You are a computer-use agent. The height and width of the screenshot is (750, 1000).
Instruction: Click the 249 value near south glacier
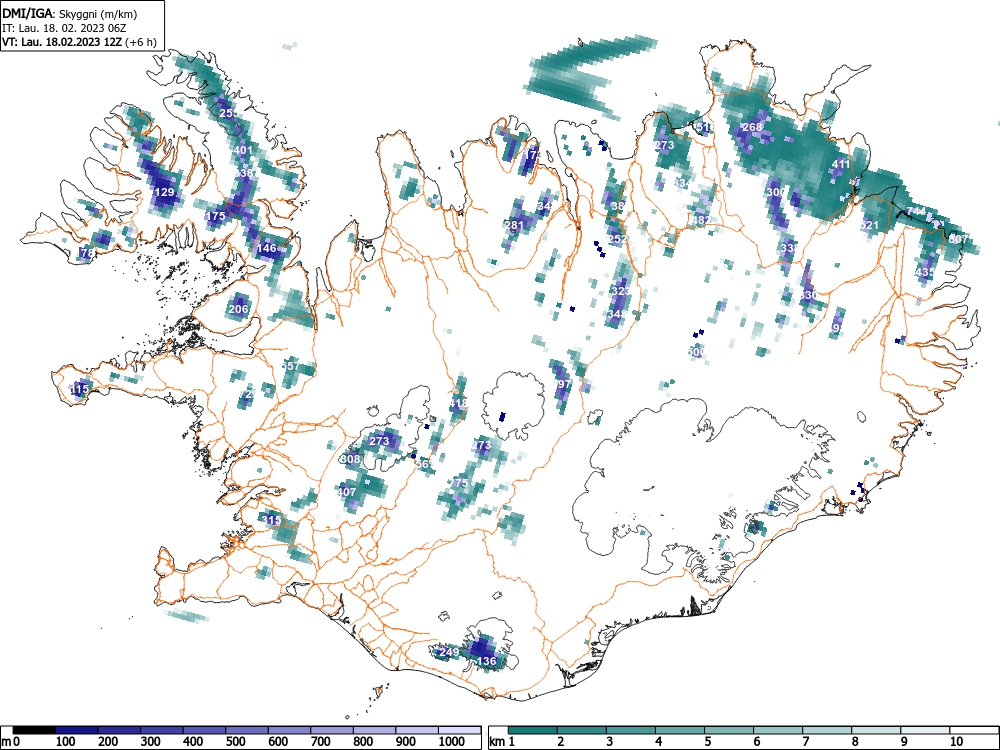click(x=450, y=652)
